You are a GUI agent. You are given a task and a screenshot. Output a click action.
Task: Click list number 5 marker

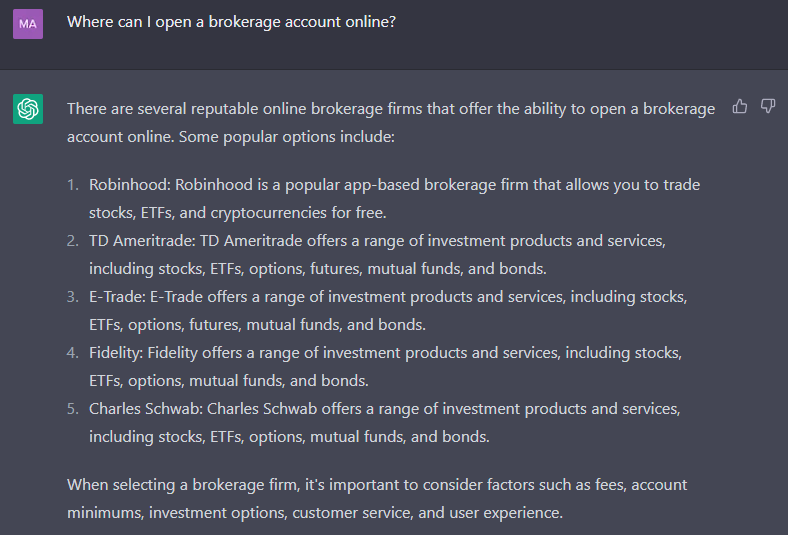[73, 409]
